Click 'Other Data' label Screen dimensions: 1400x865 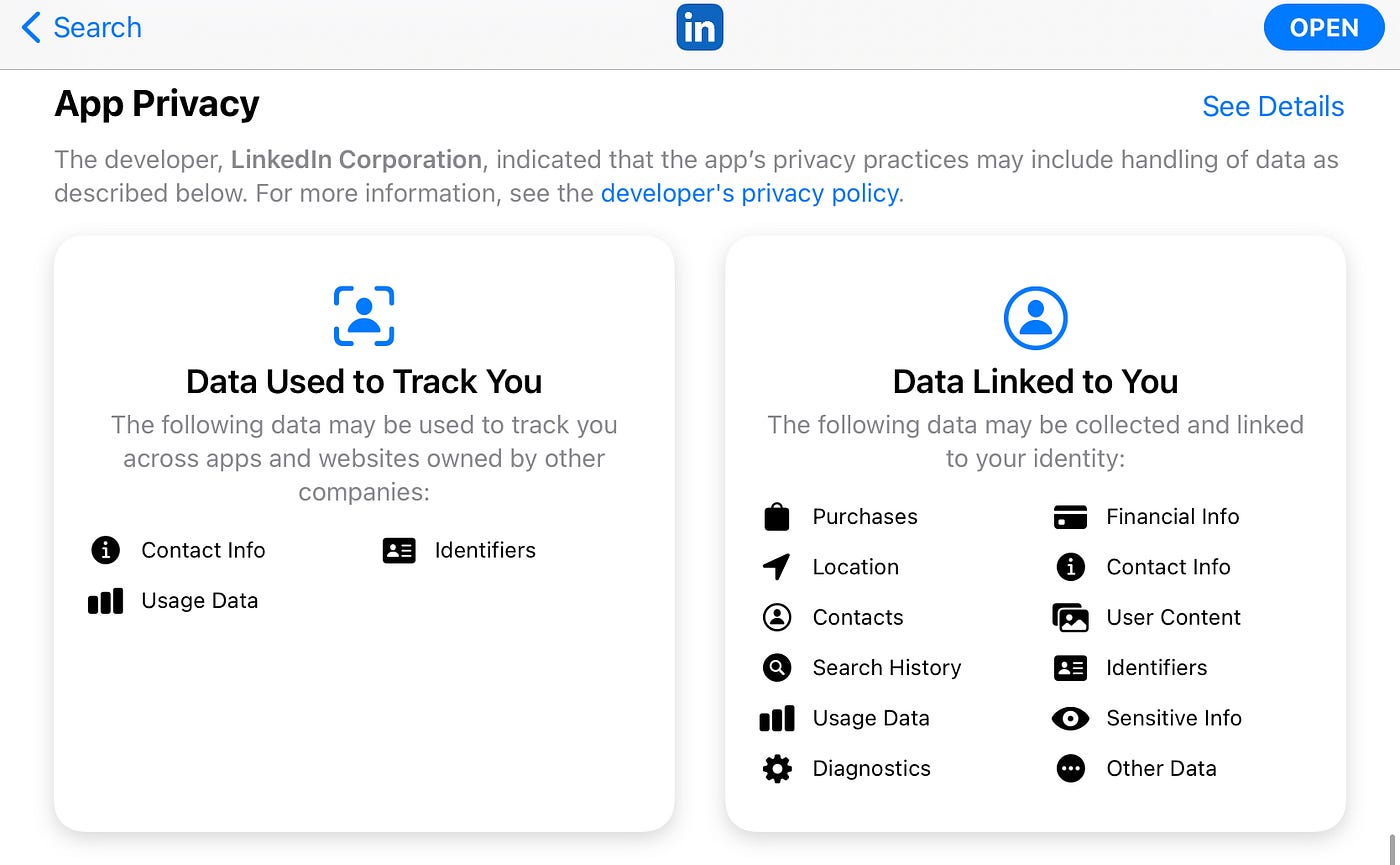(1162, 768)
